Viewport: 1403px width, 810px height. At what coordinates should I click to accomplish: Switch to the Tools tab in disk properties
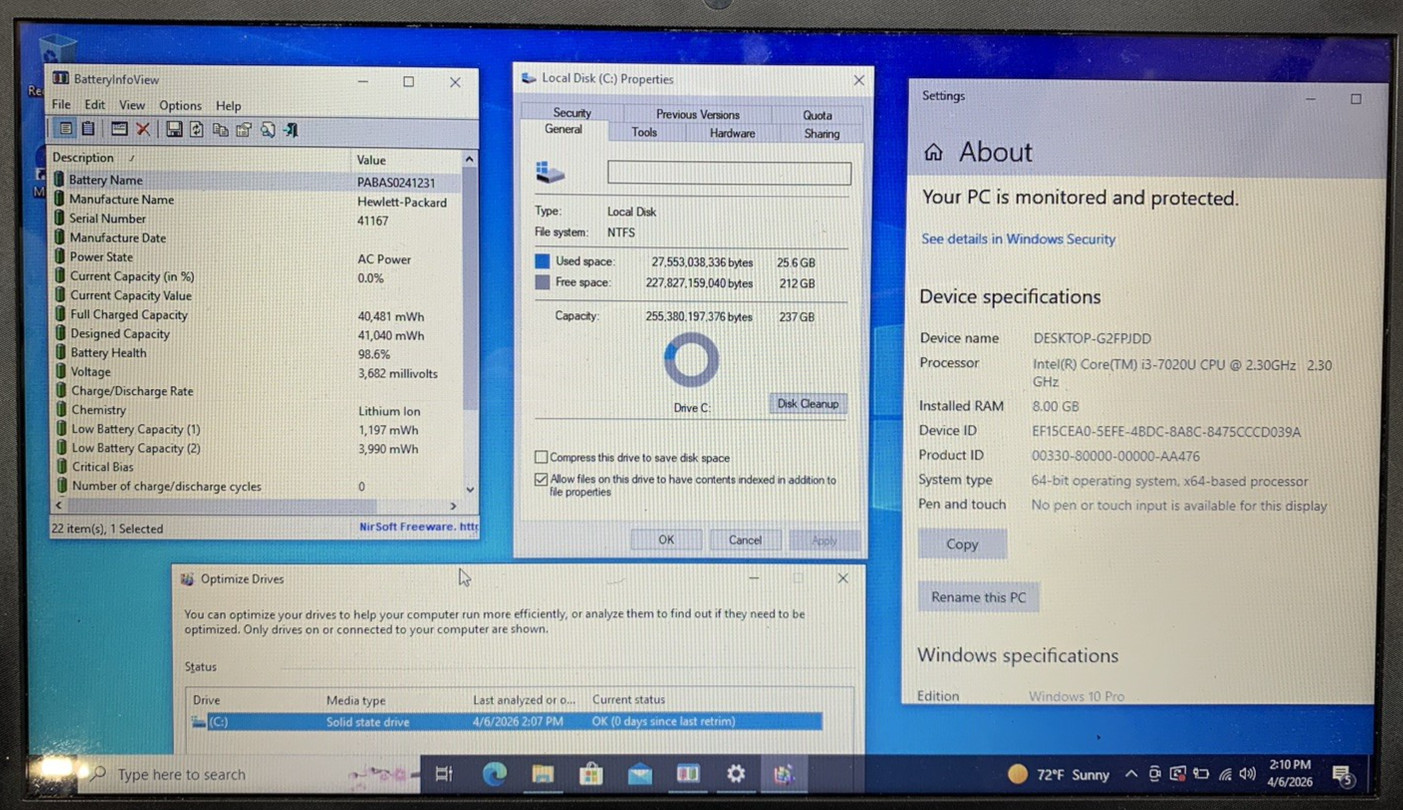click(644, 132)
